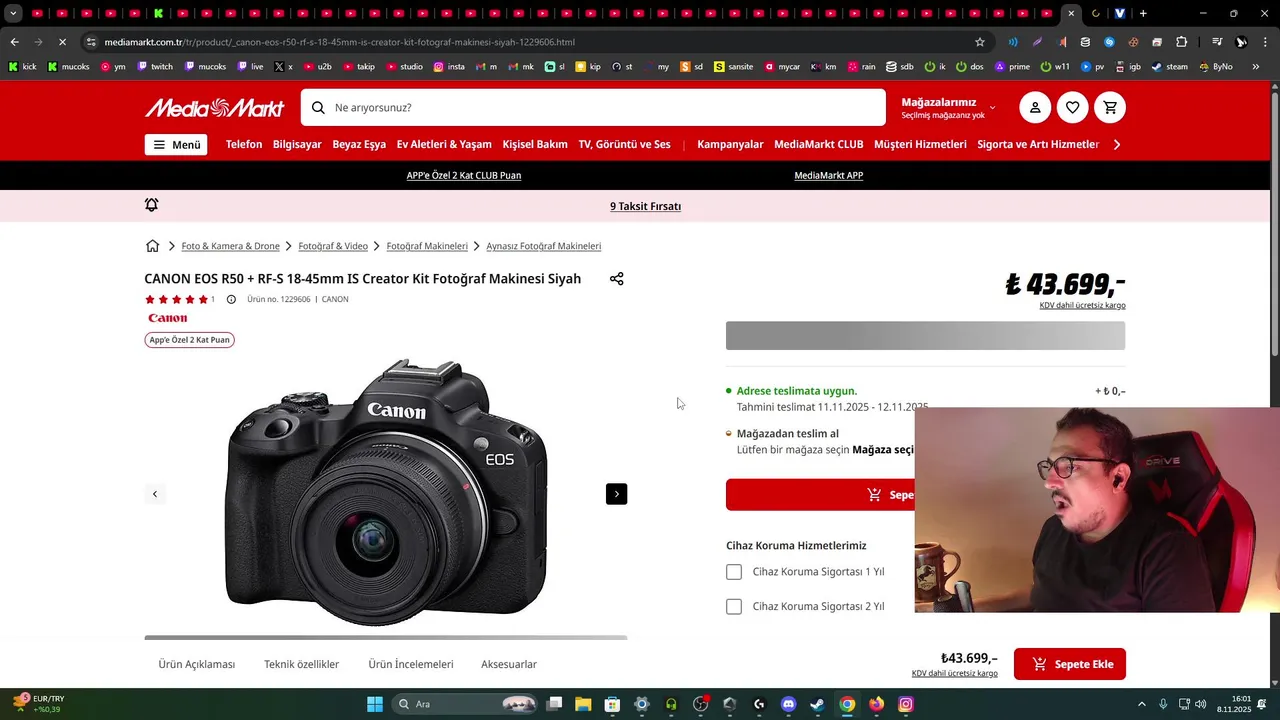
Task: Show next product image with right arrow
Action: (x=617, y=494)
